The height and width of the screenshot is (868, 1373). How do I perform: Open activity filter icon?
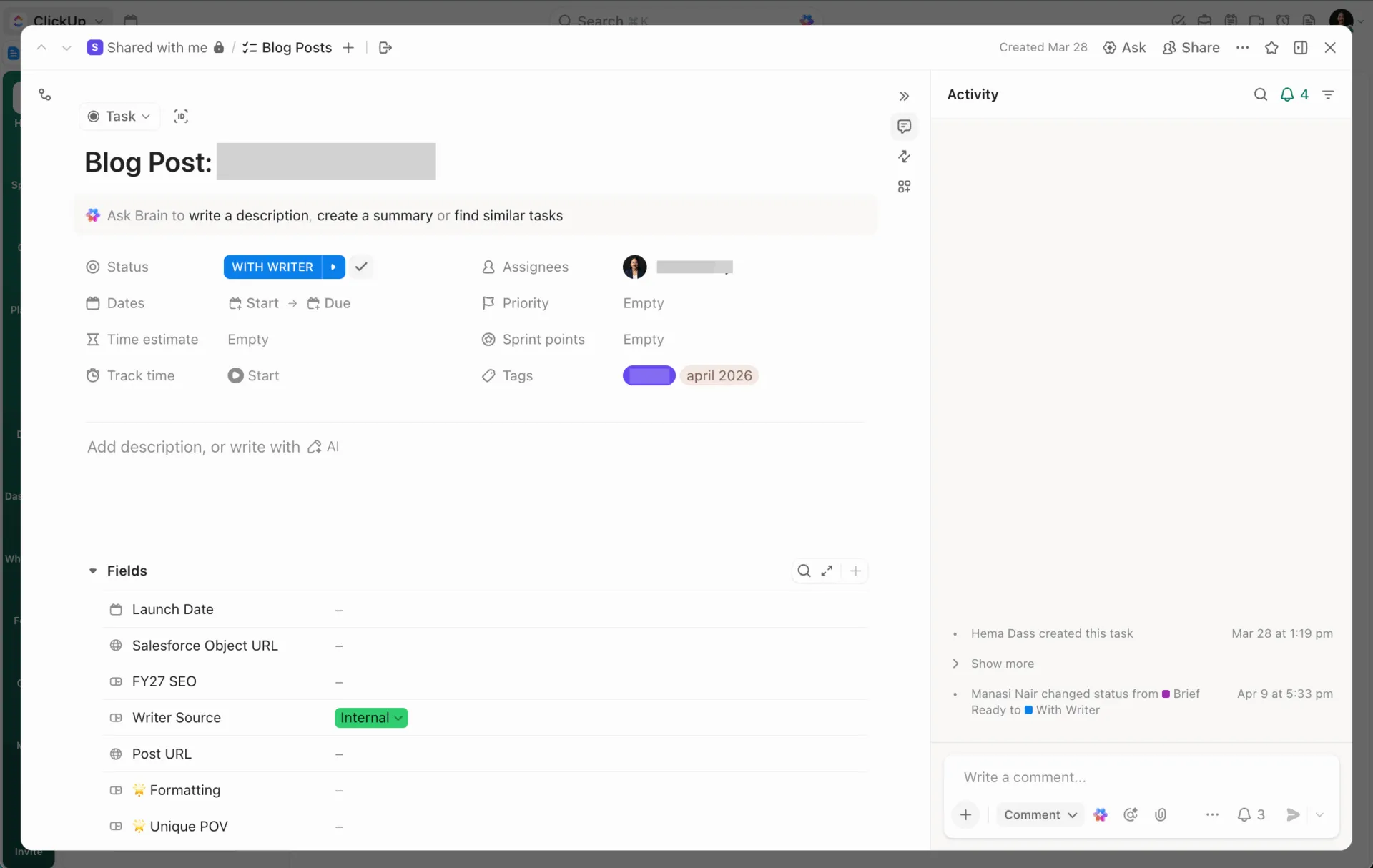(1328, 94)
